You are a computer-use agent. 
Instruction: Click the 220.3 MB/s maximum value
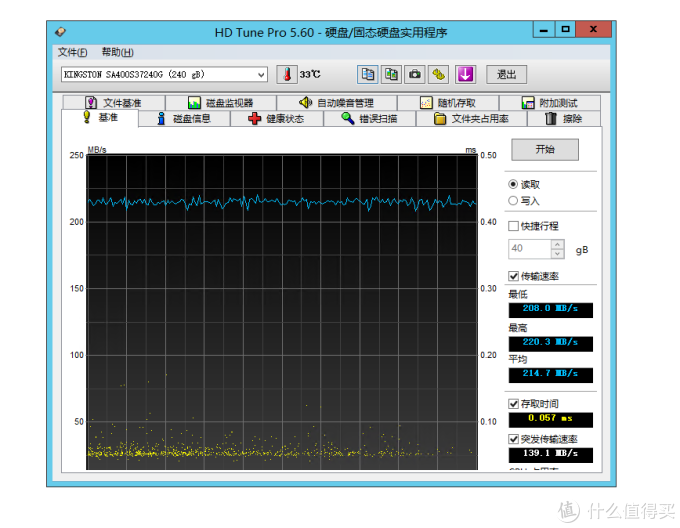[x=550, y=343]
